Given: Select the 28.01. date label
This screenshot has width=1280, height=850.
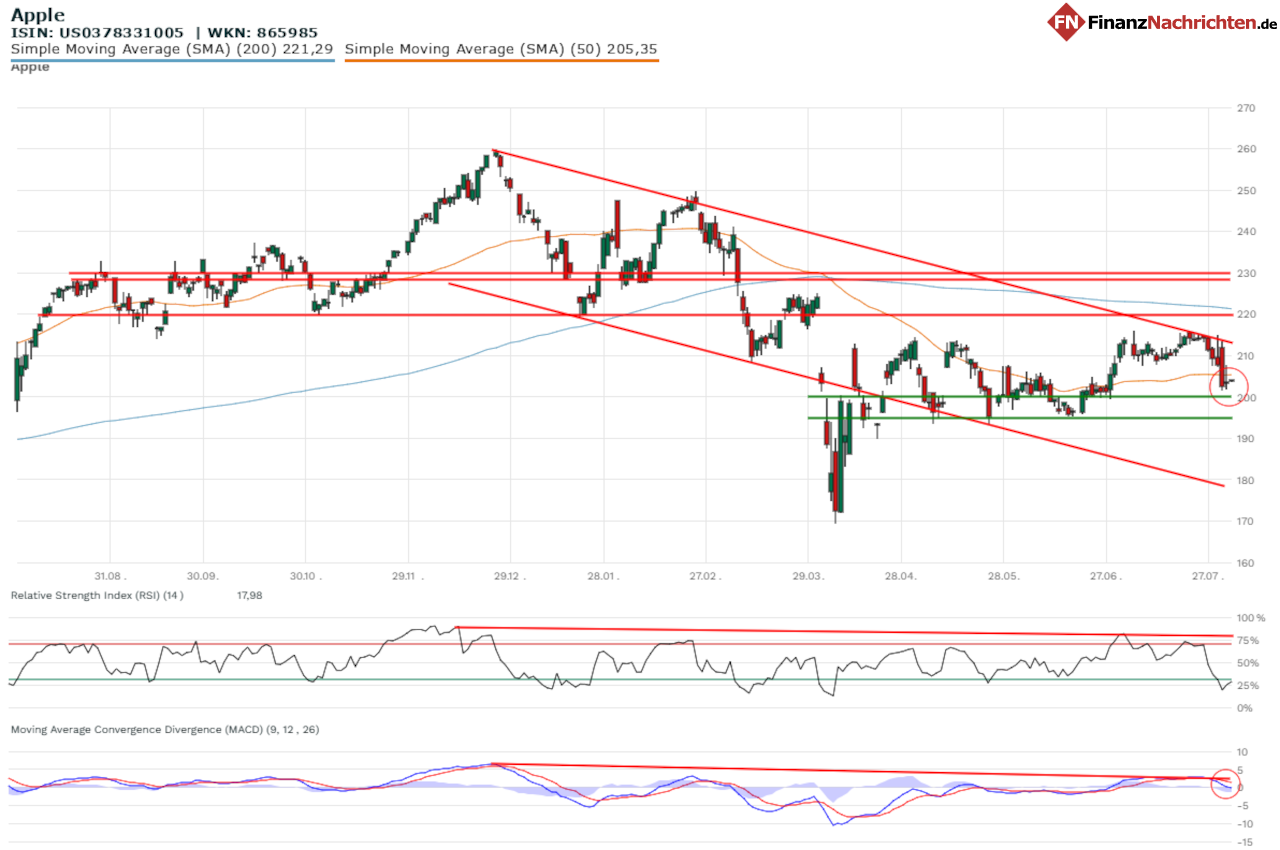Looking at the screenshot, I should click(x=602, y=576).
